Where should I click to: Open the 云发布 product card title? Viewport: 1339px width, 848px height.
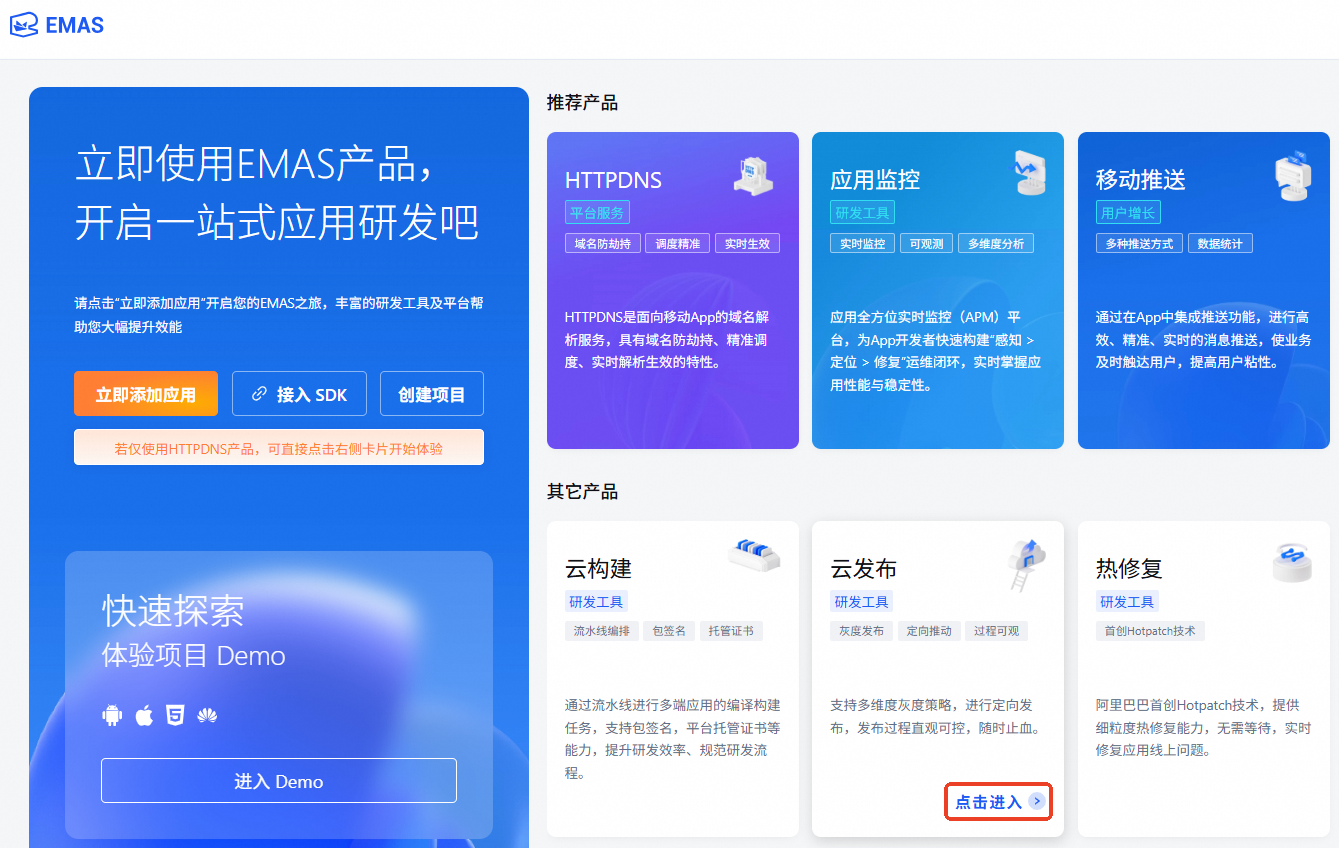(x=864, y=569)
